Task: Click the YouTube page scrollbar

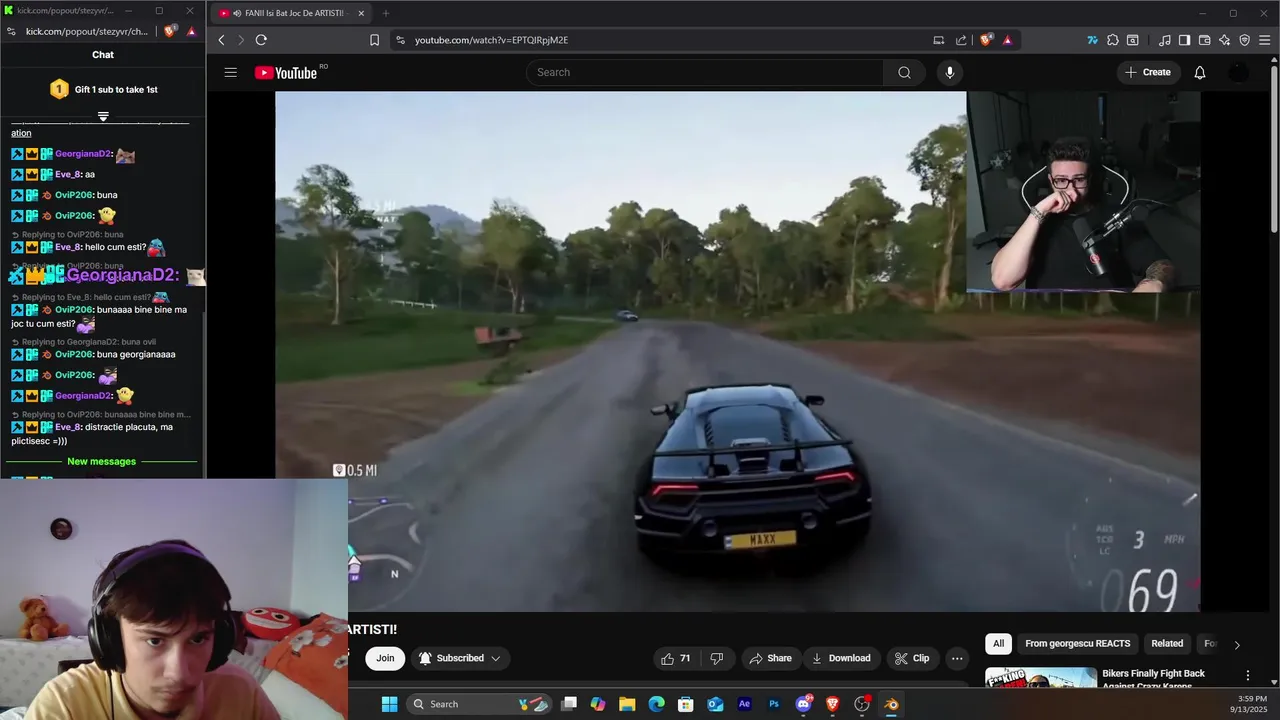Action: [1274, 148]
